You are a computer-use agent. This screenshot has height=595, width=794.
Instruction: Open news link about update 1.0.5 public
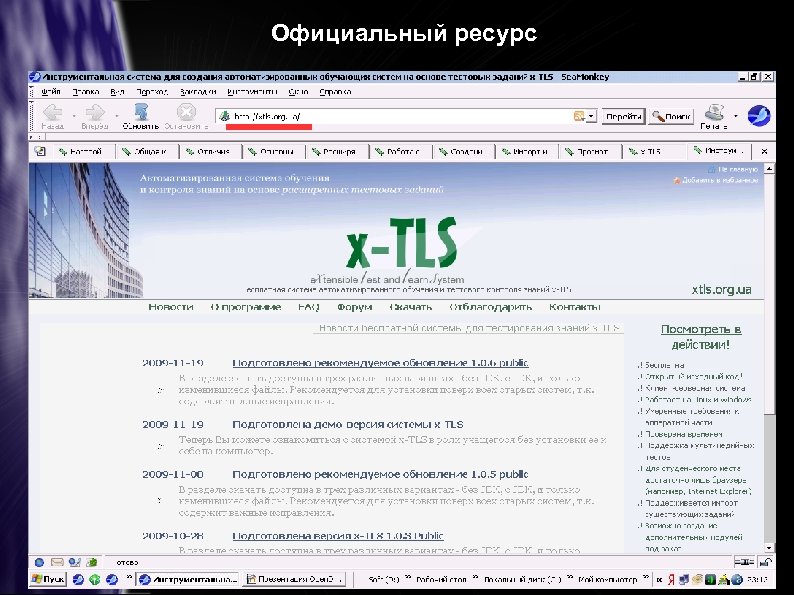380,474
